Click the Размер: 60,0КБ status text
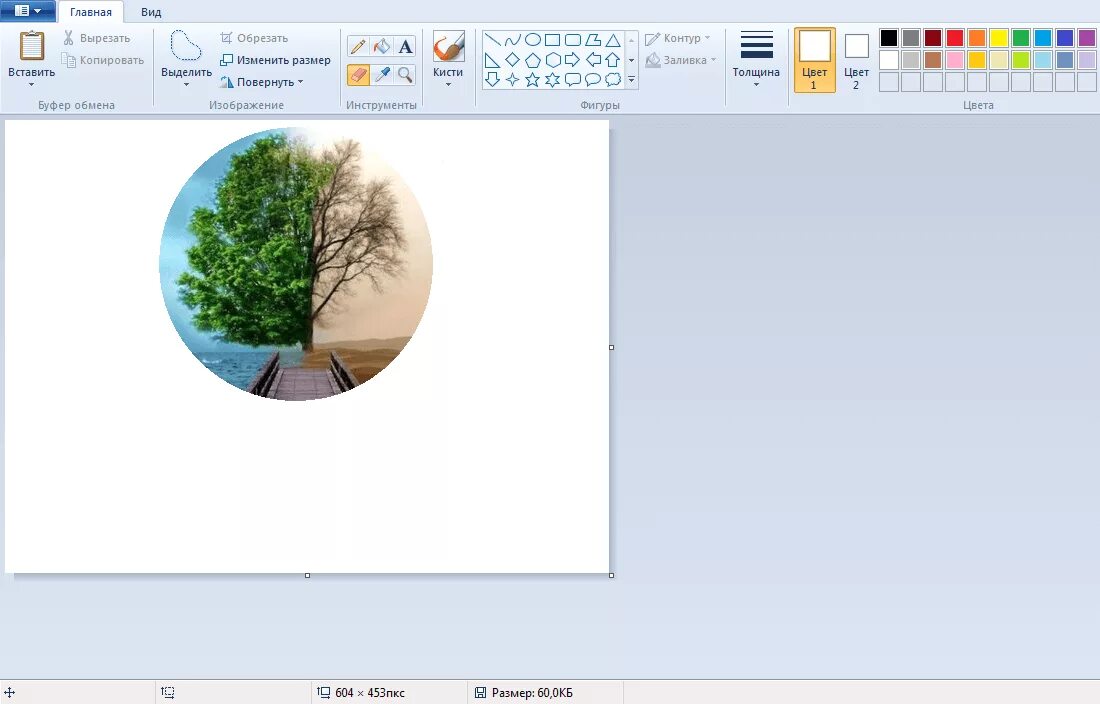Screen dimensions: 1100x704 [x=532, y=693]
